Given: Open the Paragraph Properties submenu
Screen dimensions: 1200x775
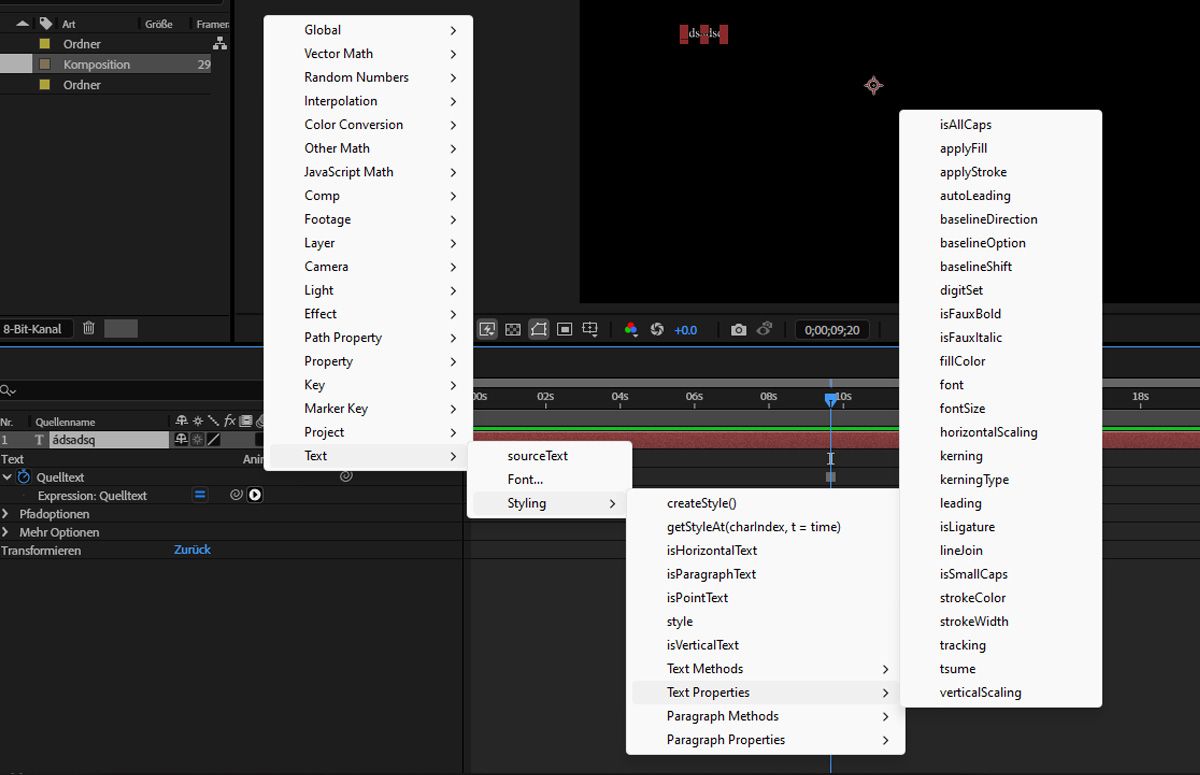Looking at the screenshot, I should 765,740.
